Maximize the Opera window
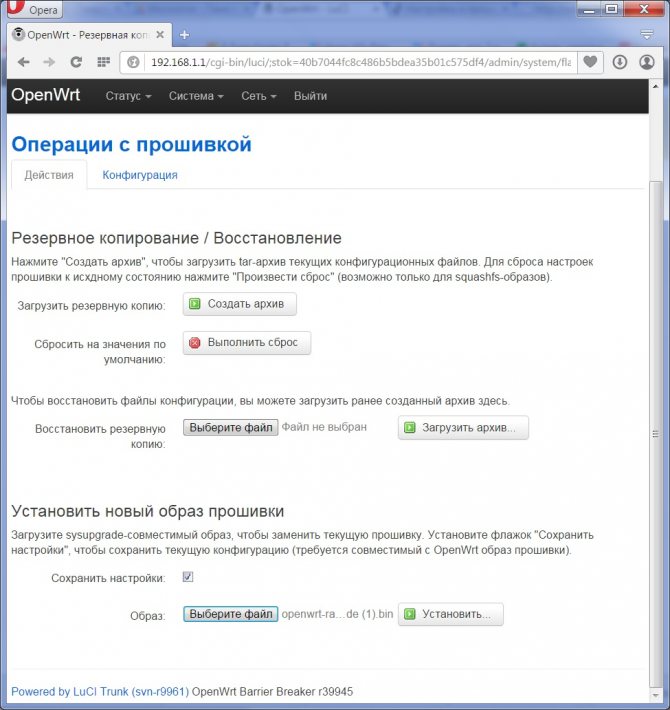The height and width of the screenshot is (710, 670). click(612, 9)
